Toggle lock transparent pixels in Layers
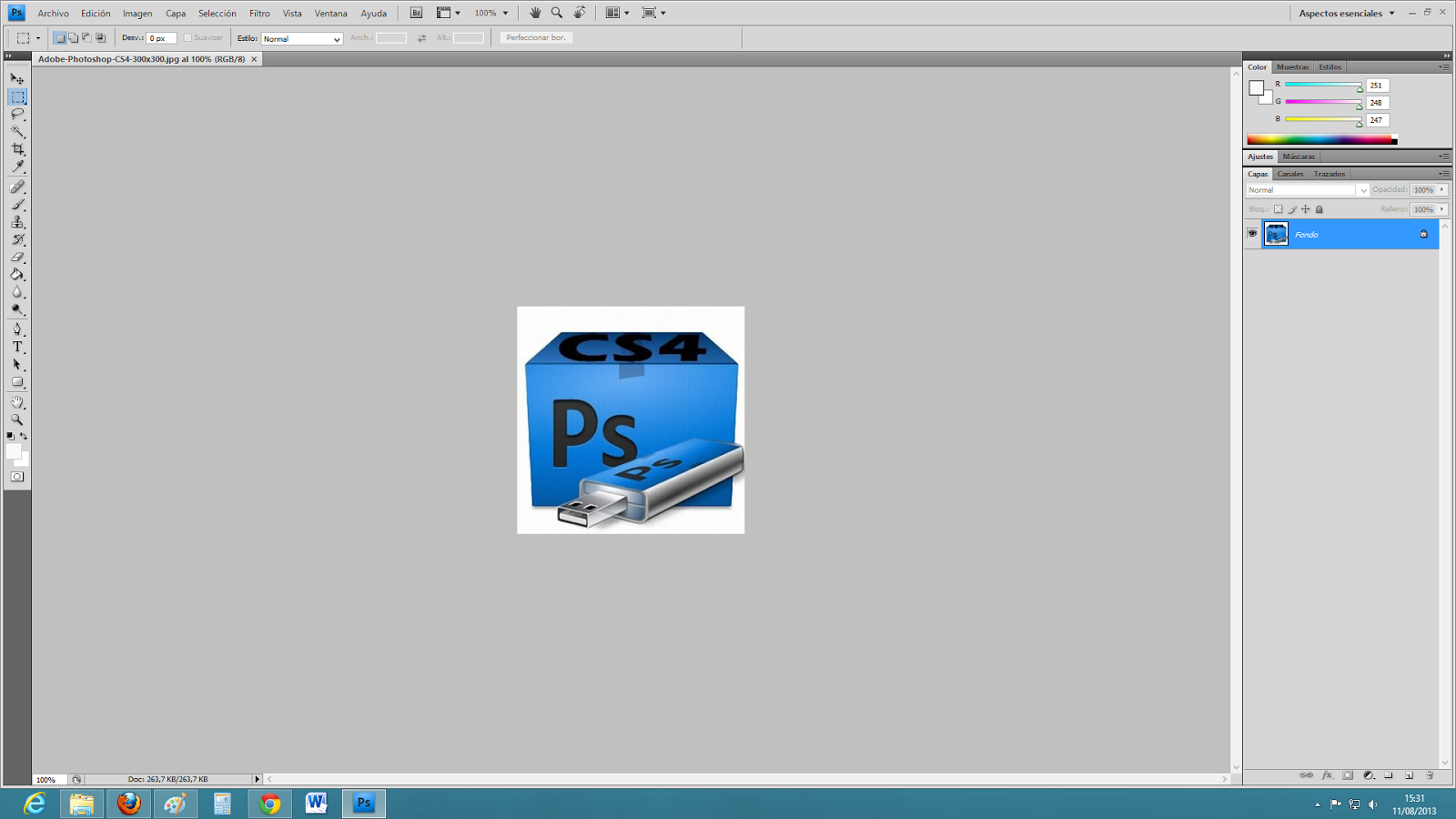This screenshot has height=819, width=1456. coord(1279,209)
